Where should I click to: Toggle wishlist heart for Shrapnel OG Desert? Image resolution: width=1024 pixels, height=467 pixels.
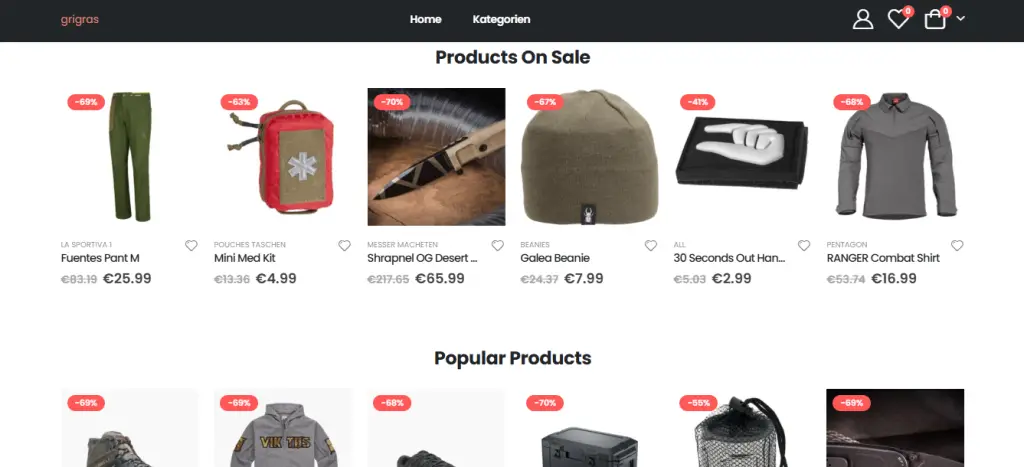(x=498, y=246)
